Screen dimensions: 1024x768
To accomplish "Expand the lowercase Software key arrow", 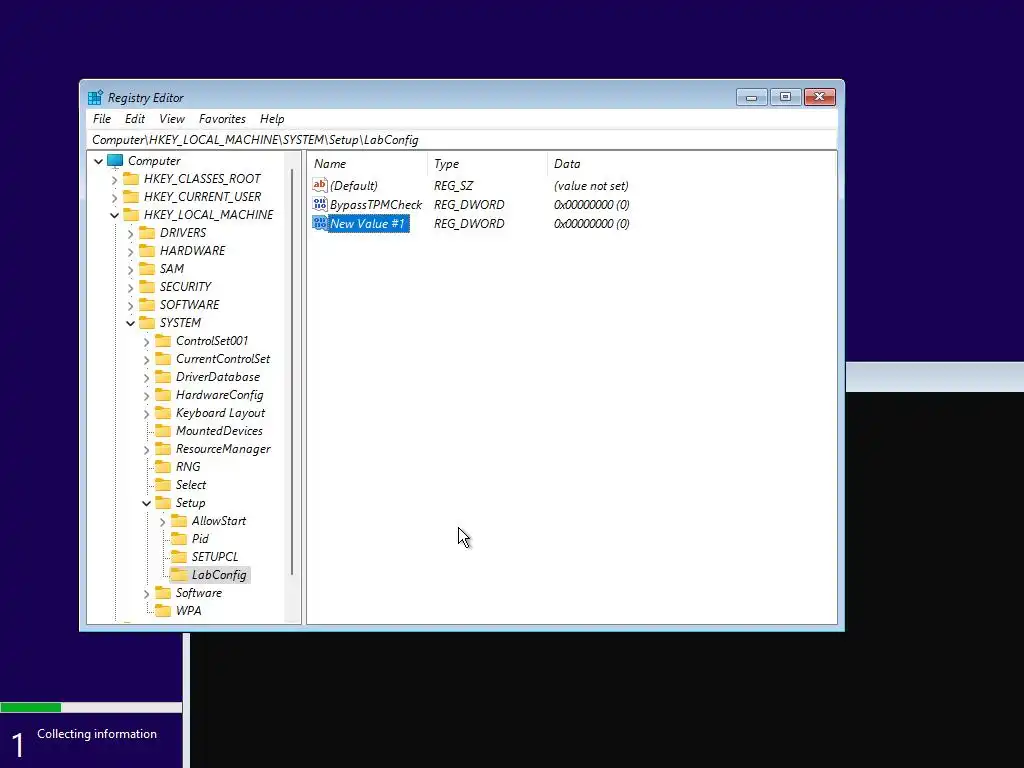I will point(146,594).
